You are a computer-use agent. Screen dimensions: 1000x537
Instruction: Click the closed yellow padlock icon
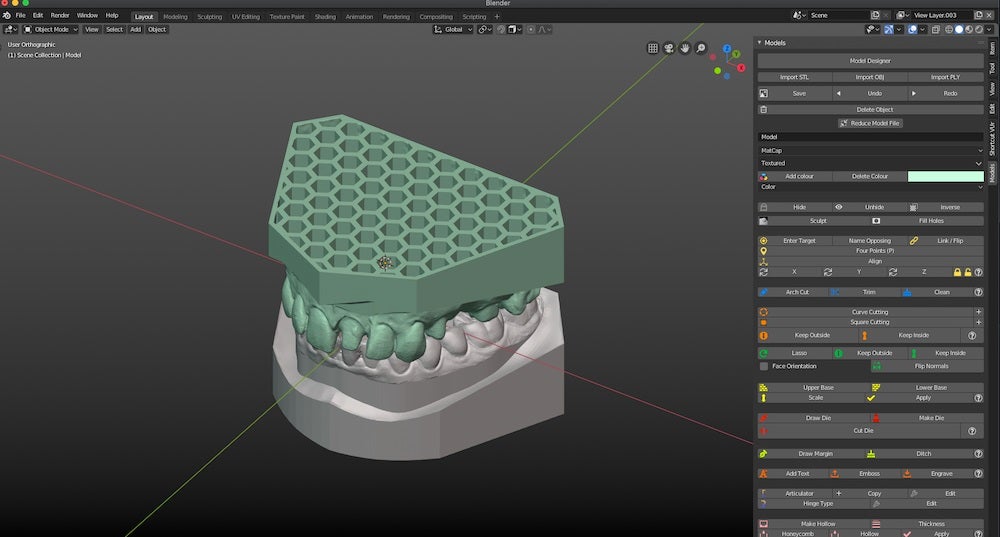(957, 272)
